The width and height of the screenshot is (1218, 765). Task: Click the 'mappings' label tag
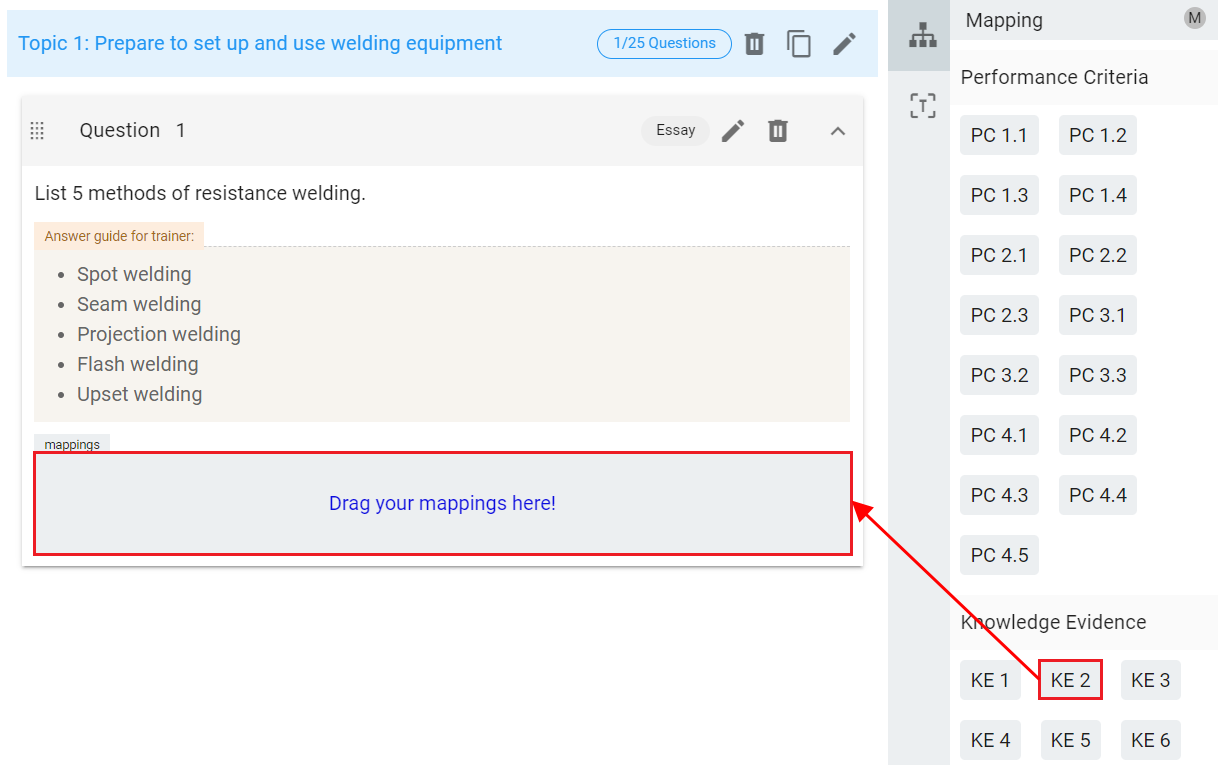point(72,444)
